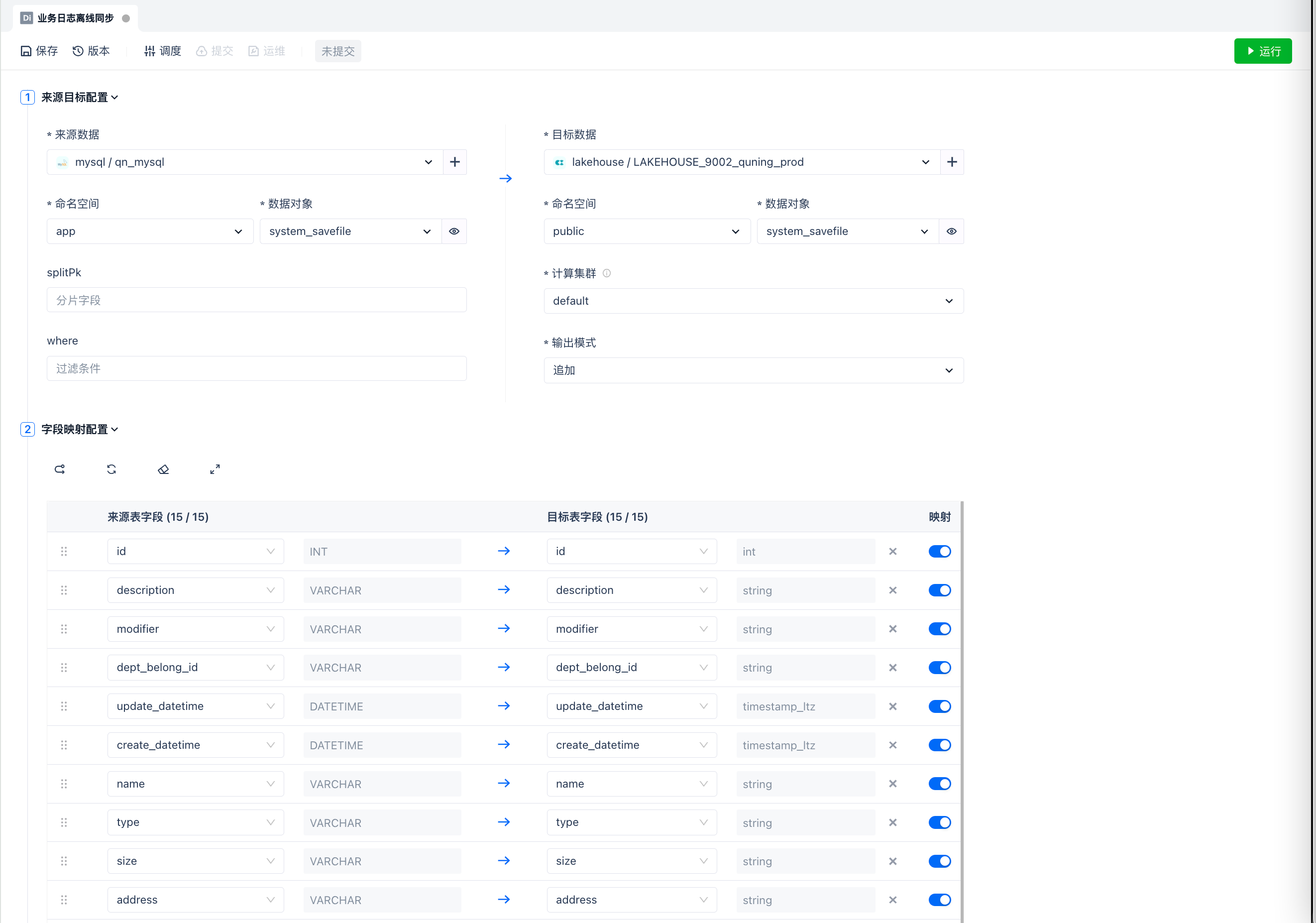Select the 业务日志离线同步 tab
The width and height of the screenshot is (1316, 923).
pos(75,18)
